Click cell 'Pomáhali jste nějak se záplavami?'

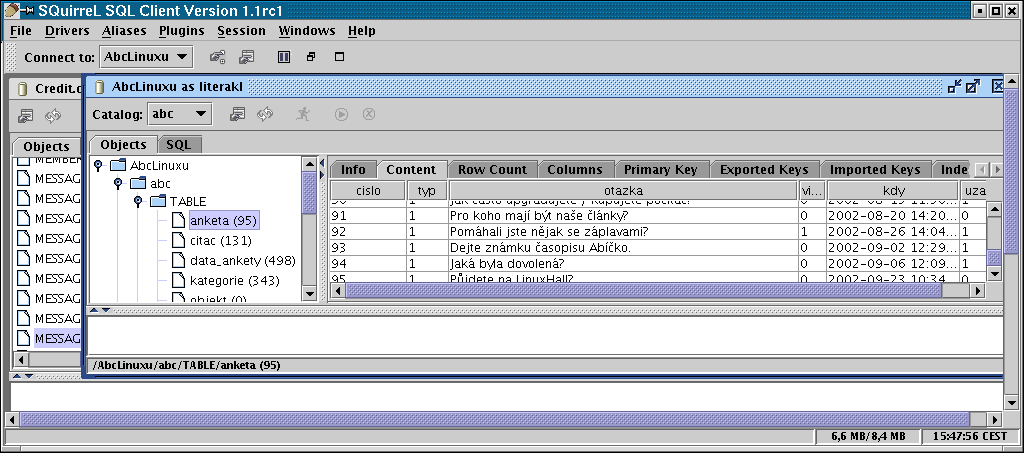623,232
